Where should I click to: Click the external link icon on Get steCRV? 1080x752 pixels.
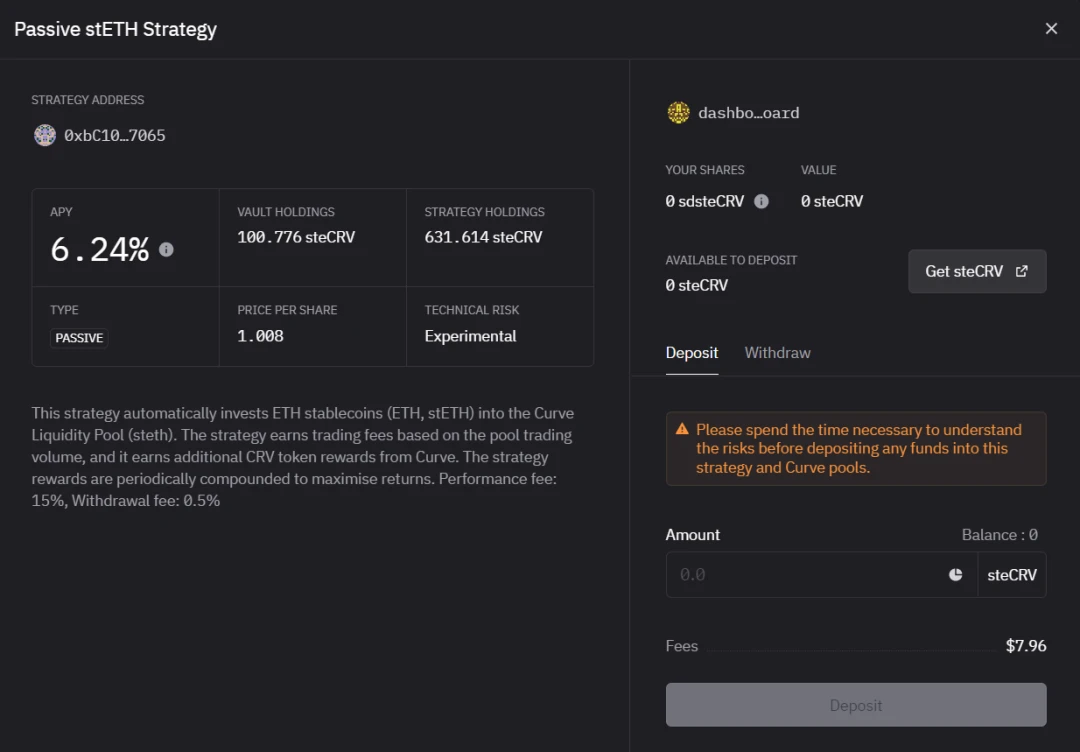(1022, 271)
